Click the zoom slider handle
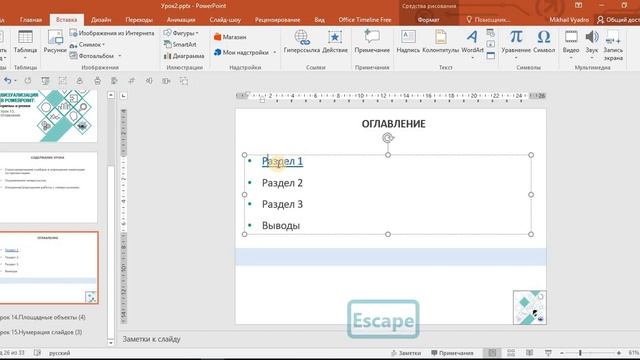Viewport: 640px width, 360px height. [x=580, y=353]
